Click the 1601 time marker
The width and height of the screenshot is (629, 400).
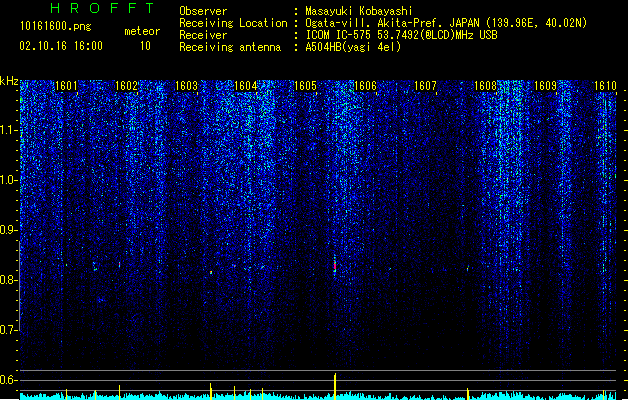click(x=66, y=85)
